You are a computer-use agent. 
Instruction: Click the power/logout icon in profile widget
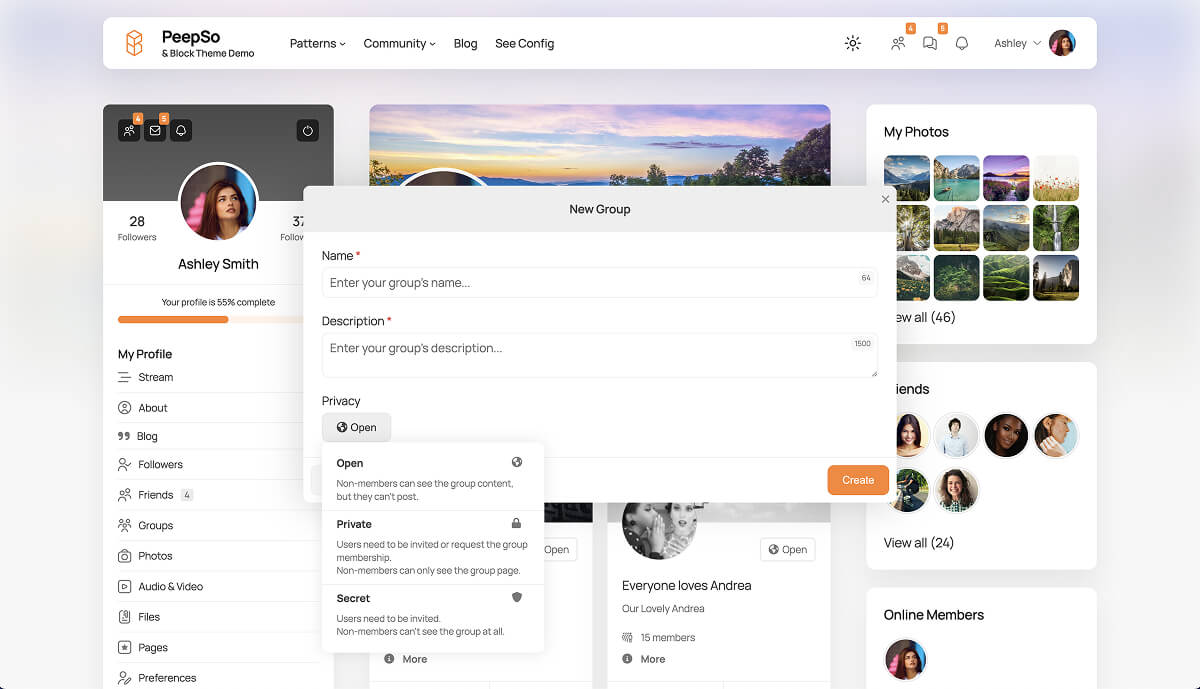(x=308, y=131)
